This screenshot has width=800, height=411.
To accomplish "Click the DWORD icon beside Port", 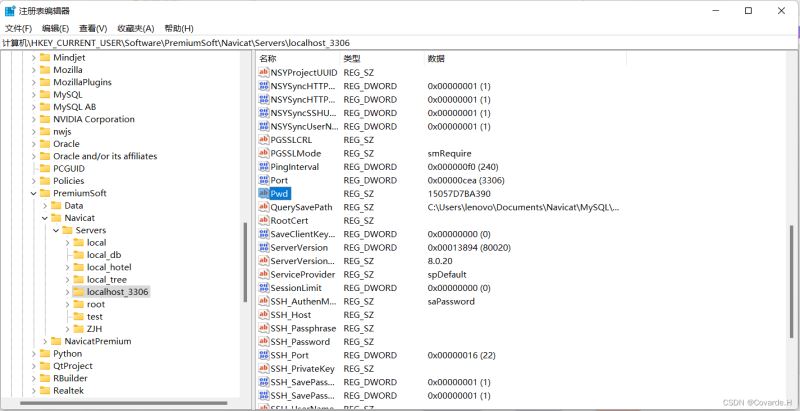I will click(264, 180).
